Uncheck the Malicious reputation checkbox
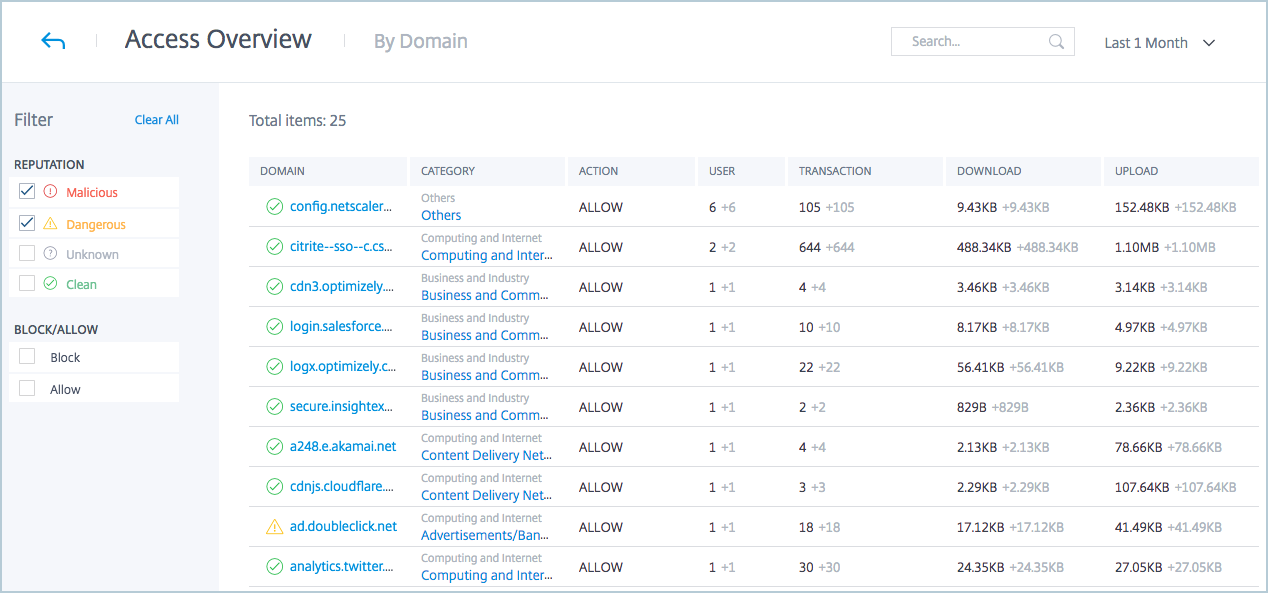This screenshot has height=593, width=1268. point(27,192)
